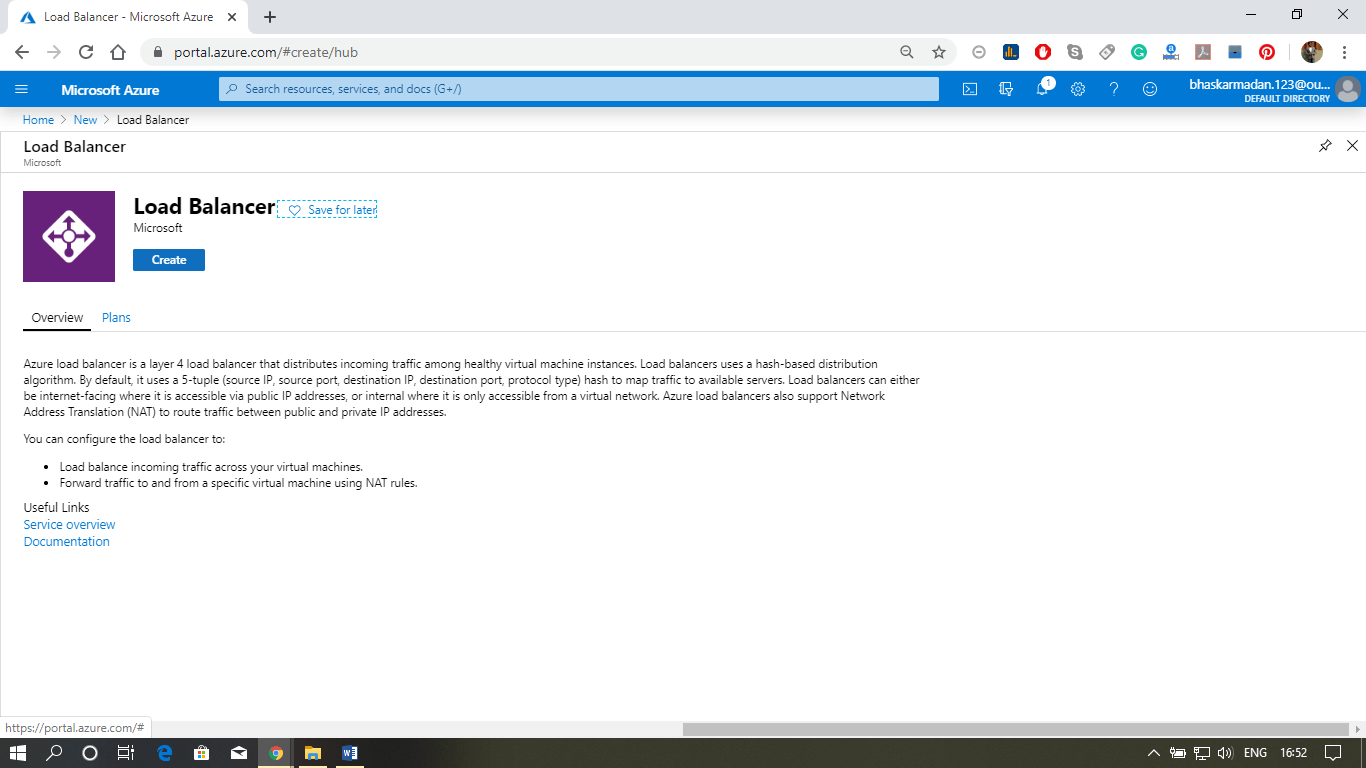Screen dimensions: 1366x768
Task: Close the Load Balancer blade
Action: pos(1352,146)
